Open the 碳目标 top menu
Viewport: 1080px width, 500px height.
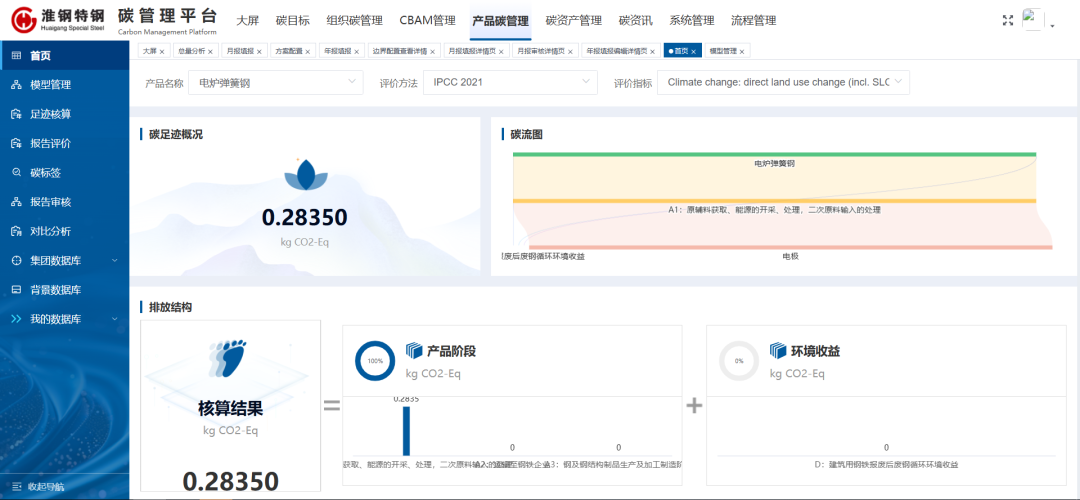click(293, 21)
